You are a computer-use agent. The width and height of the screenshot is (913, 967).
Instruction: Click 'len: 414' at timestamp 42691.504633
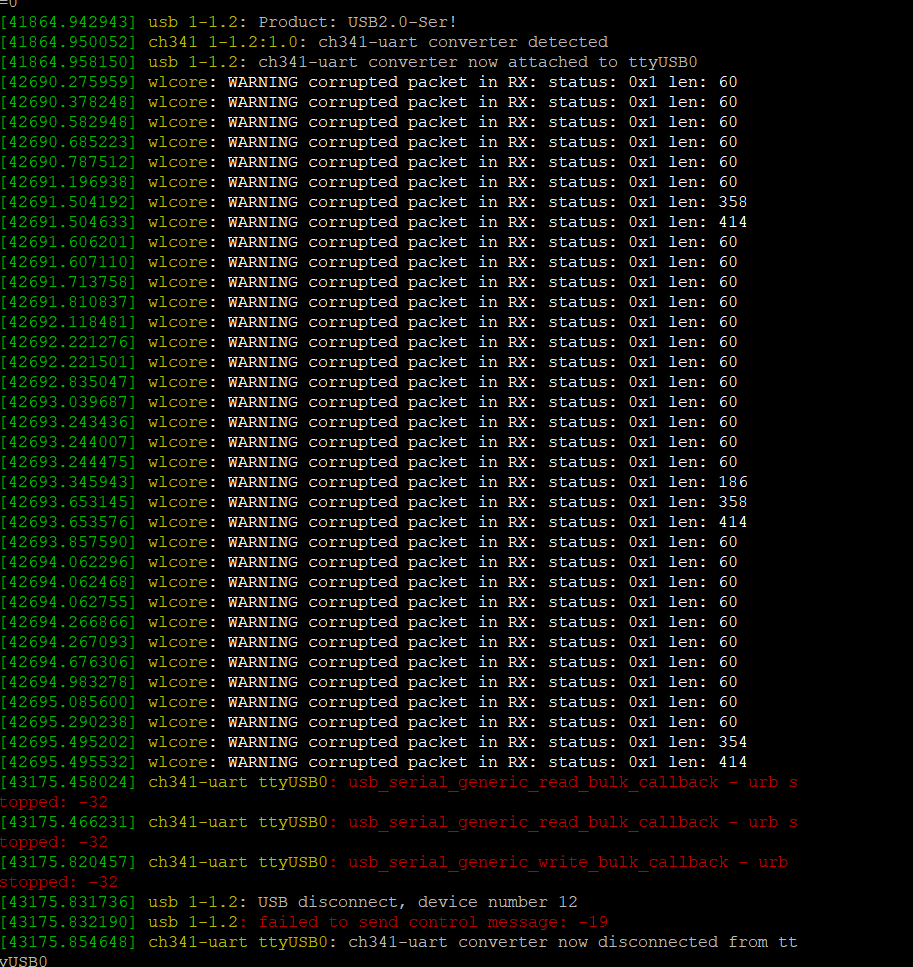pos(708,222)
